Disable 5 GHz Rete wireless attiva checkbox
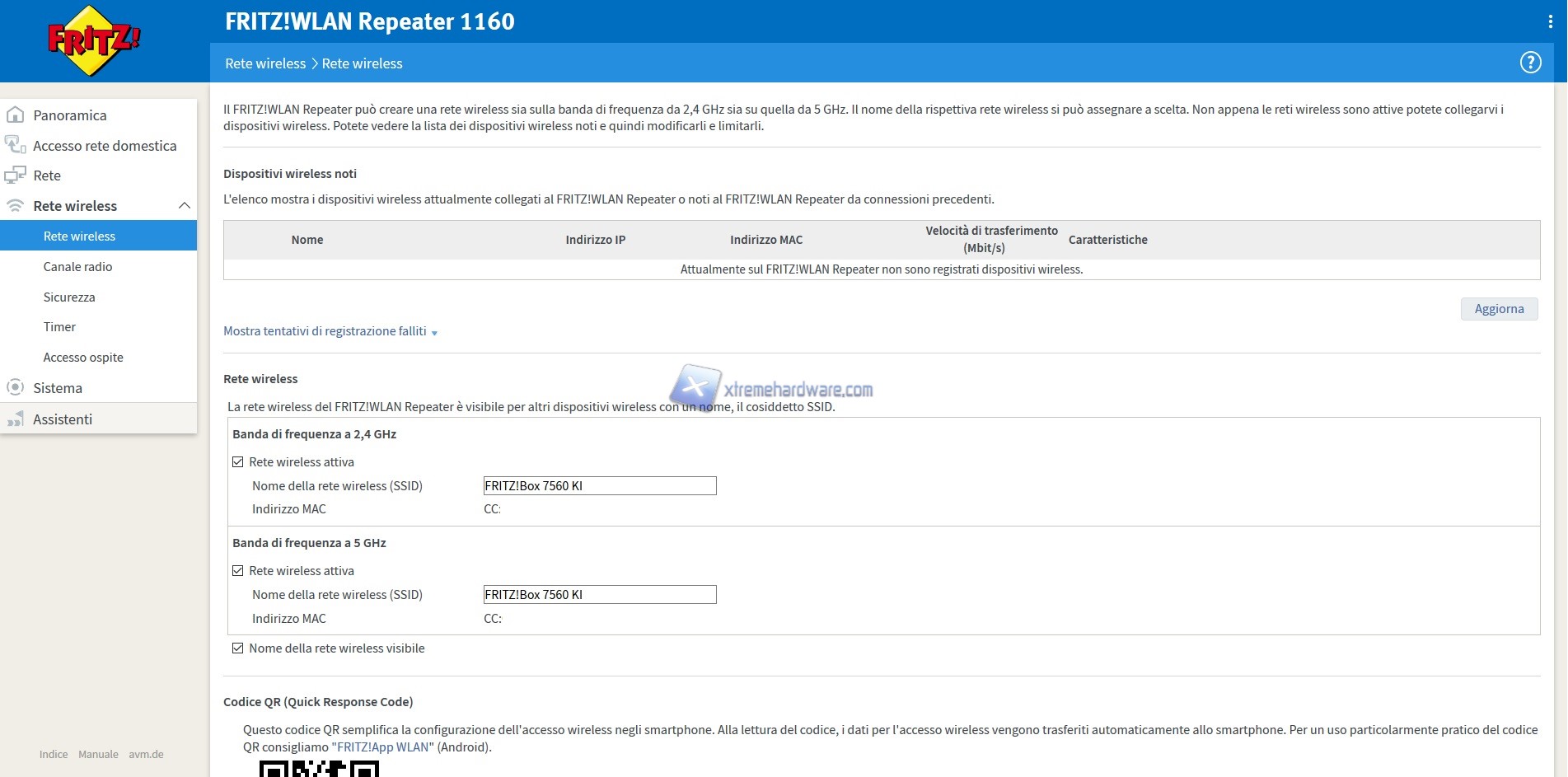 238,571
